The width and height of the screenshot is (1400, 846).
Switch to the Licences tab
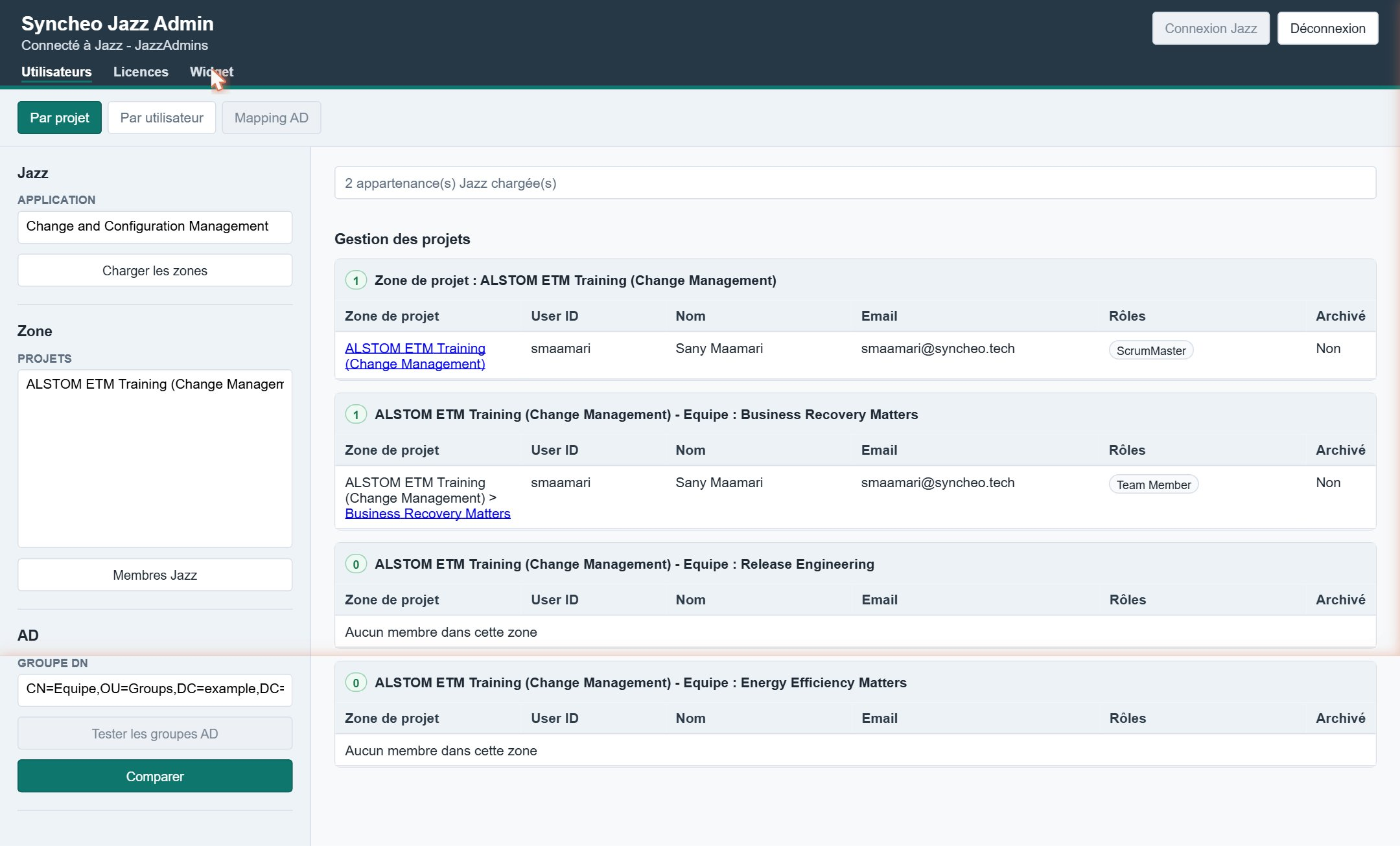(141, 72)
